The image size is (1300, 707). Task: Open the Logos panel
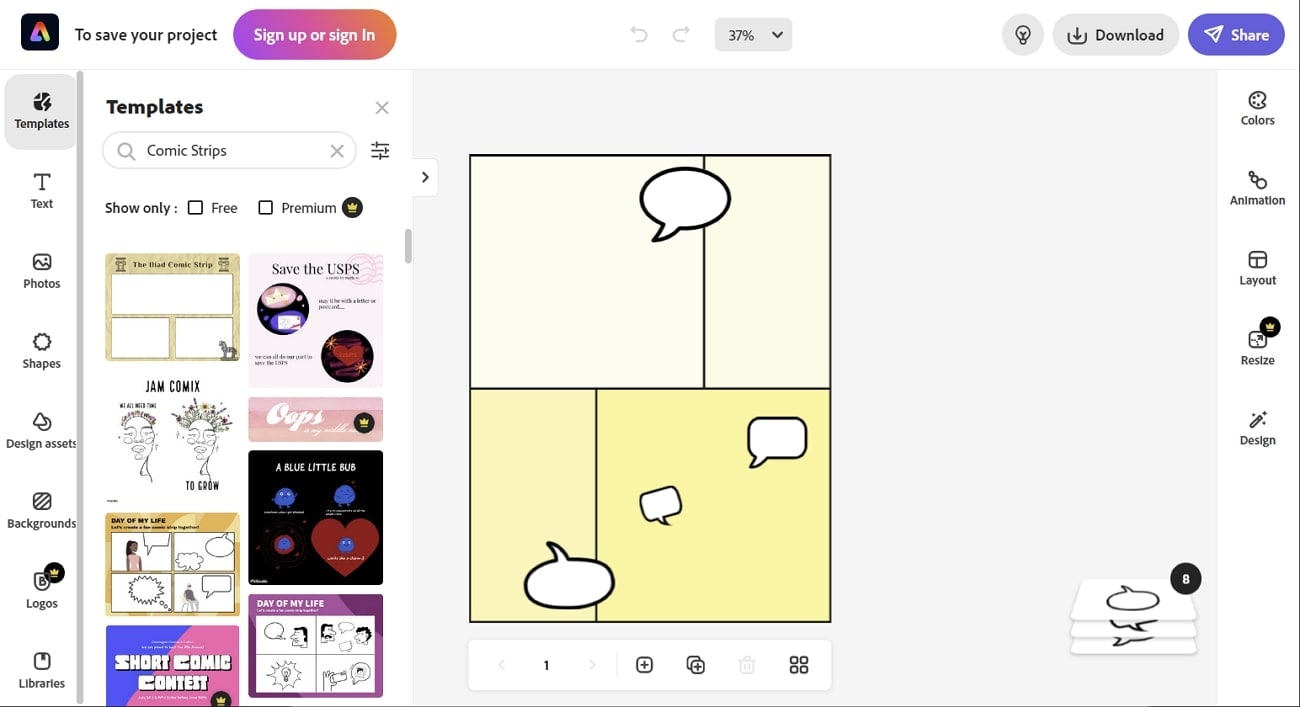pyautogui.click(x=41, y=590)
